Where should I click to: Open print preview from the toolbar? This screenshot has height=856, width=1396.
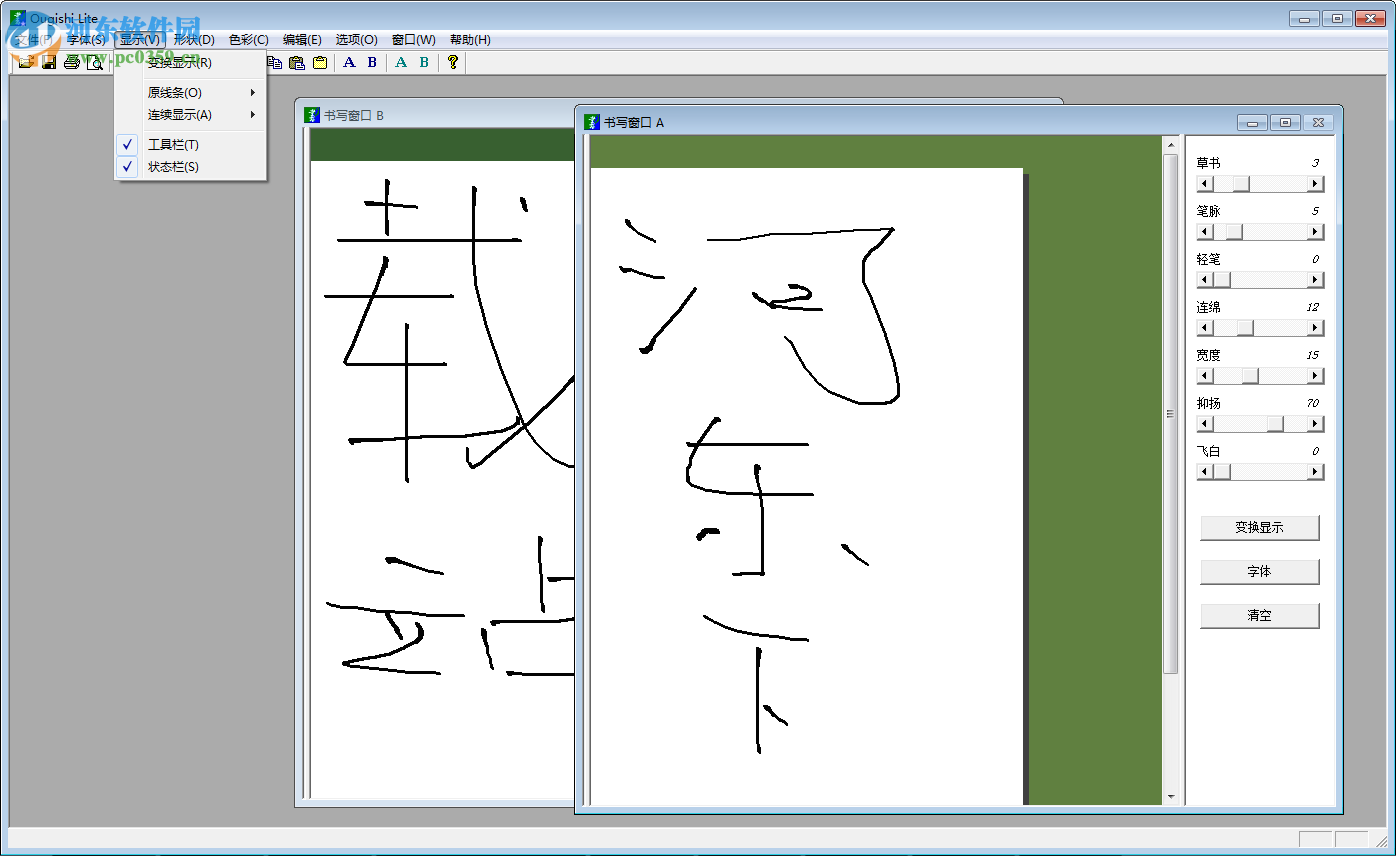click(x=96, y=62)
